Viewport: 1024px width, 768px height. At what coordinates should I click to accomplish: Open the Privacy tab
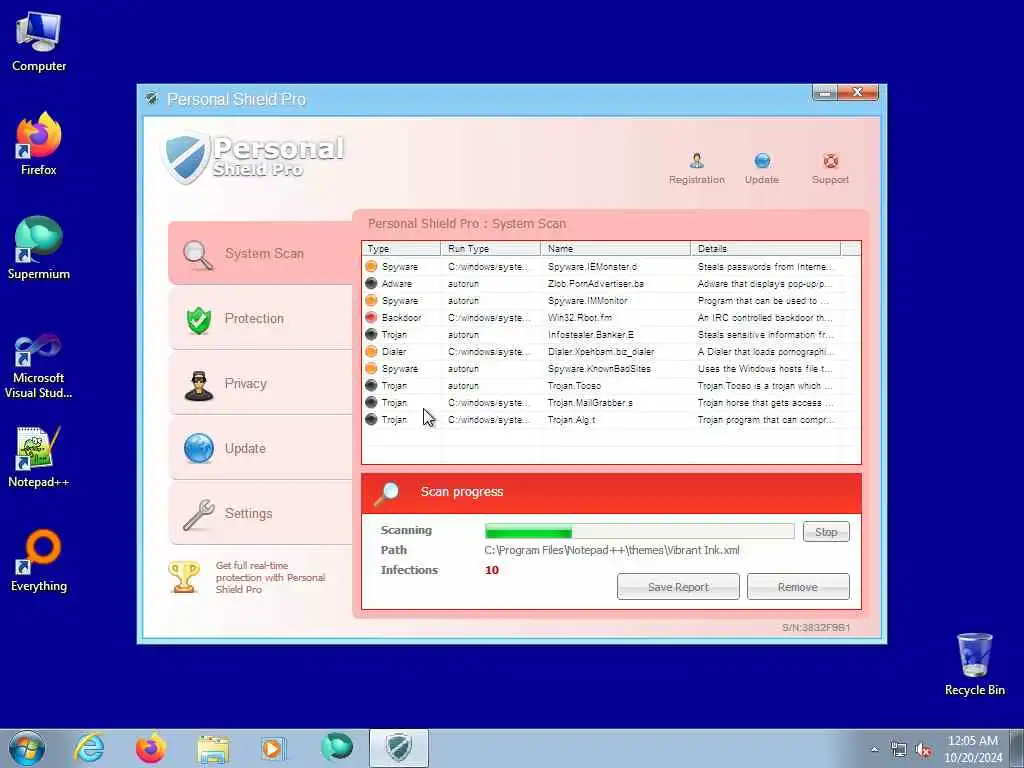261,383
